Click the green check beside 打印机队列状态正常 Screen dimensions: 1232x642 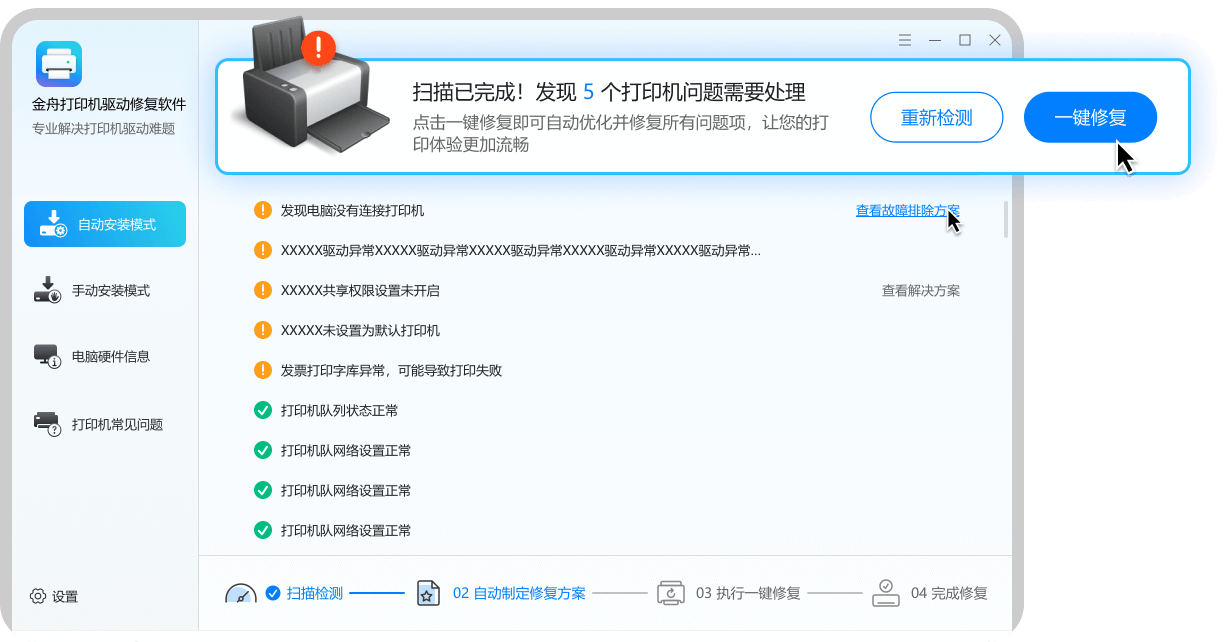[263, 410]
